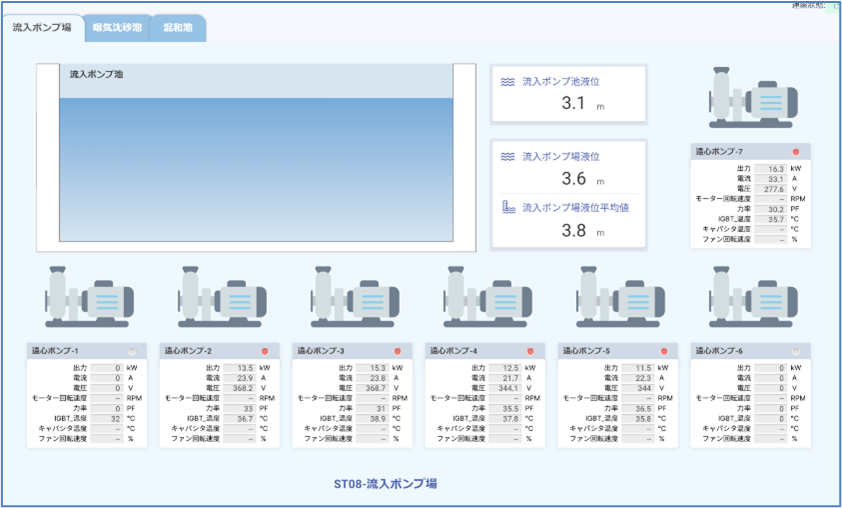Click the 35.8 IGBT temperature field of pump 5

[x=638, y=418]
